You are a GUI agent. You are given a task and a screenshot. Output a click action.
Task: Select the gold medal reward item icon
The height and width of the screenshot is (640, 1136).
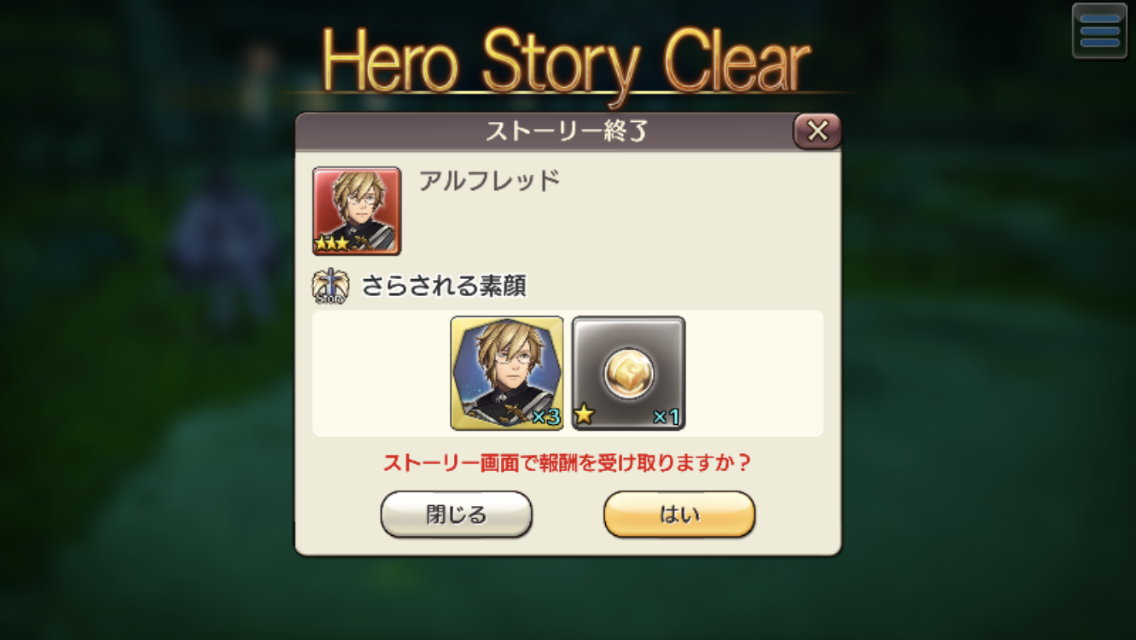point(628,373)
